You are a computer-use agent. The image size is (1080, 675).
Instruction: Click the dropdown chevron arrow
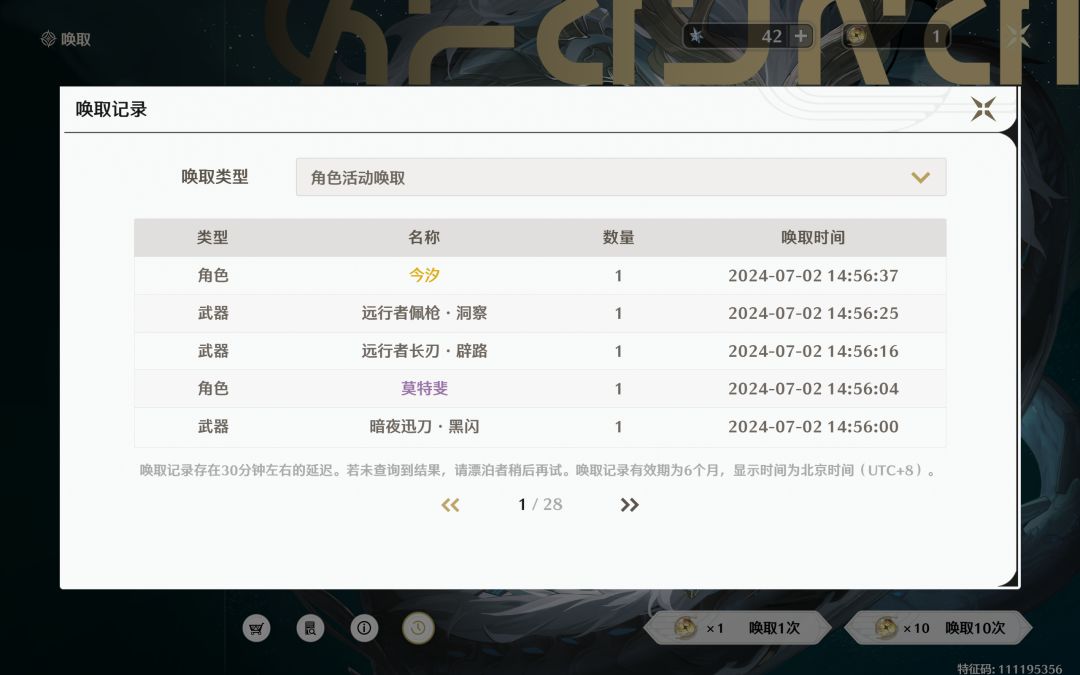pyautogui.click(x=920, y=178)
